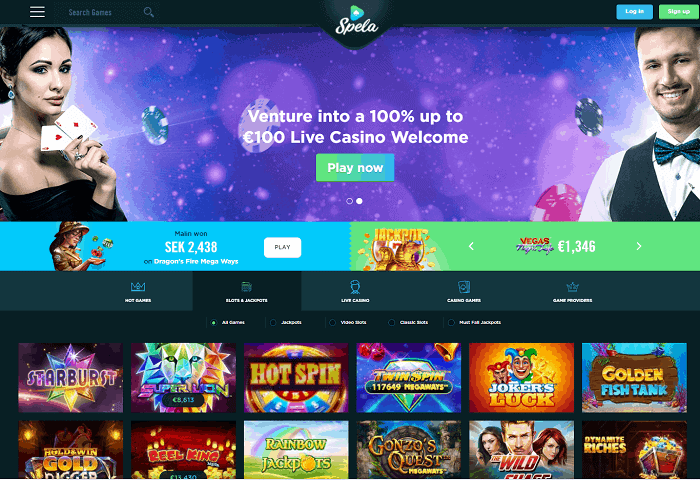
Task: Open Hot Games crown icon
Action: [x=138, y=286]
